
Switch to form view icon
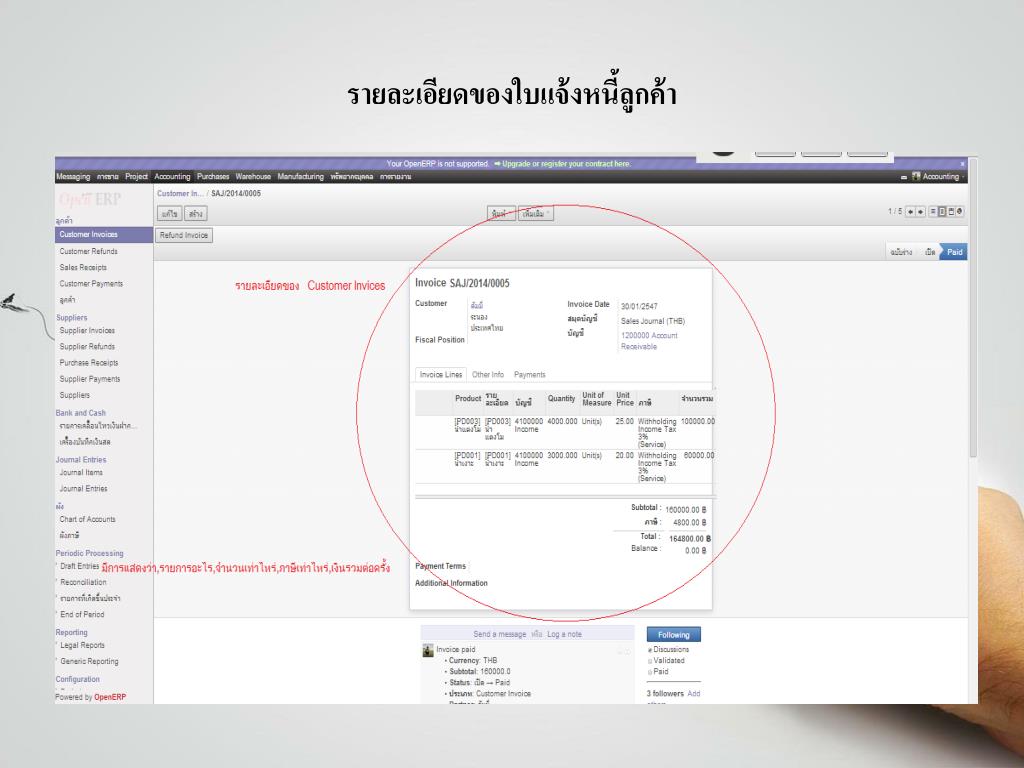click(942, 212)
